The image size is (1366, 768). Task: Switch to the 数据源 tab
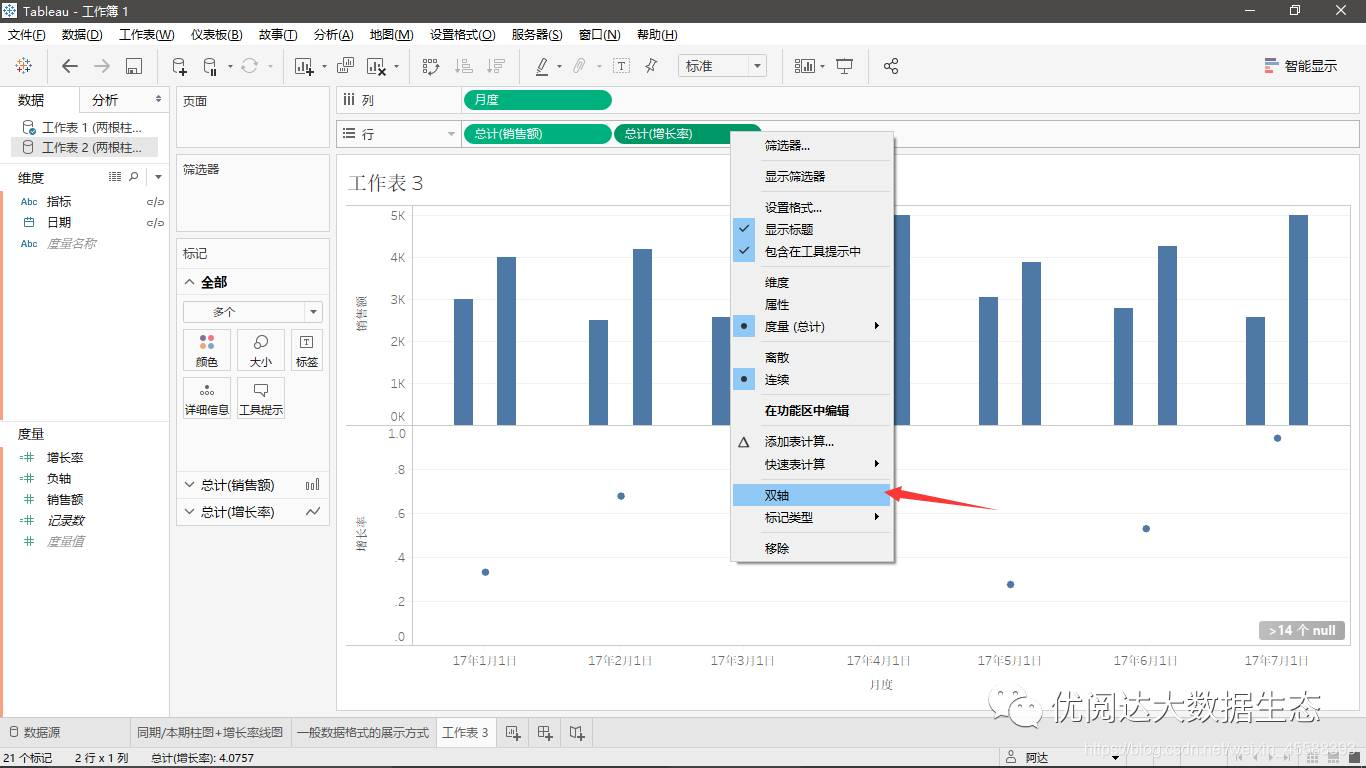tap(34, 733)
